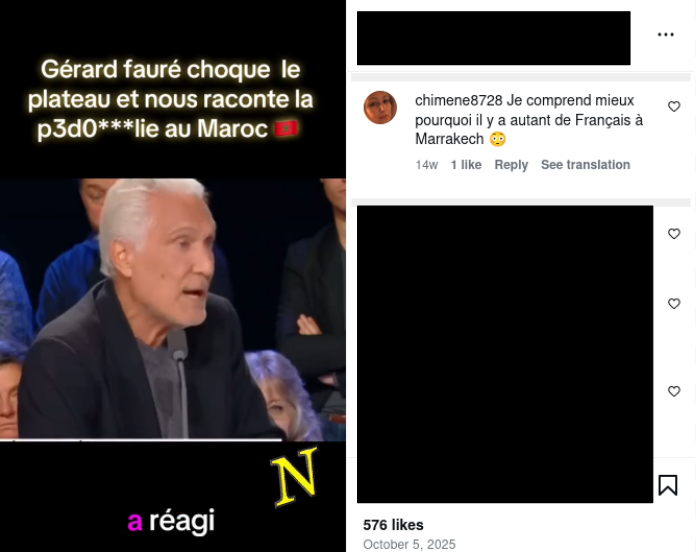This screenshot has height=552, width=696.
Task: Click See translation on the comment
Action: pyautogui.click(x=585, y=165)
